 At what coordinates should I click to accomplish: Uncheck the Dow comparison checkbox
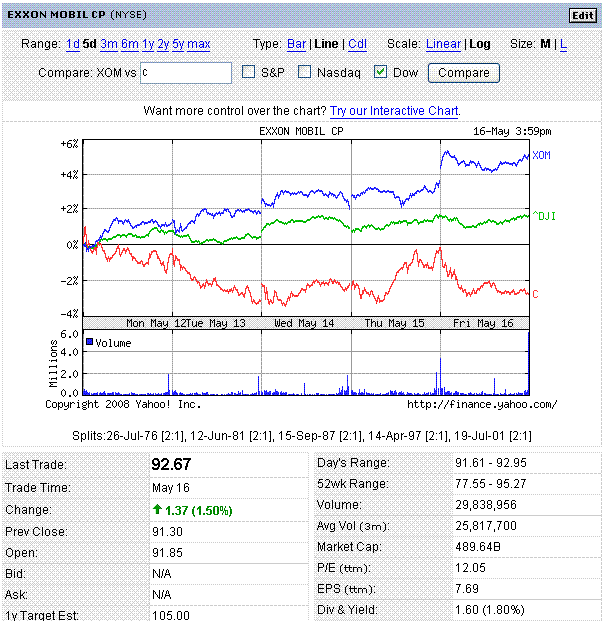(x=381, y=72)
